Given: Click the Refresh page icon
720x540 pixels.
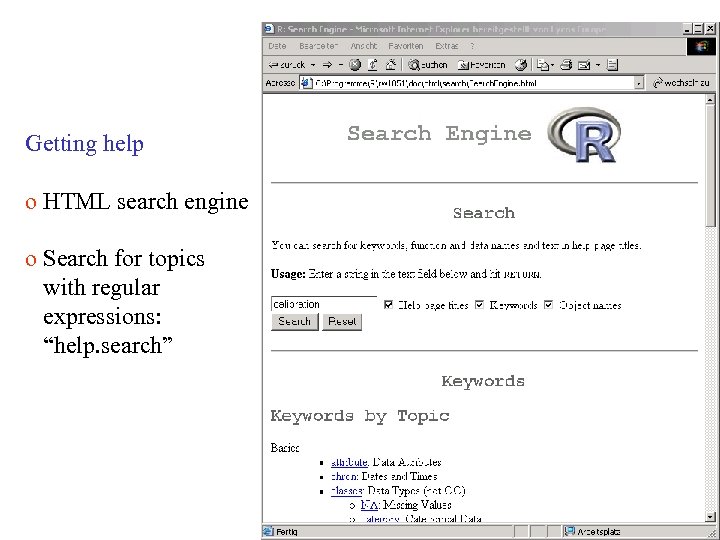Looking at the screenshot, I should [372, 65].
